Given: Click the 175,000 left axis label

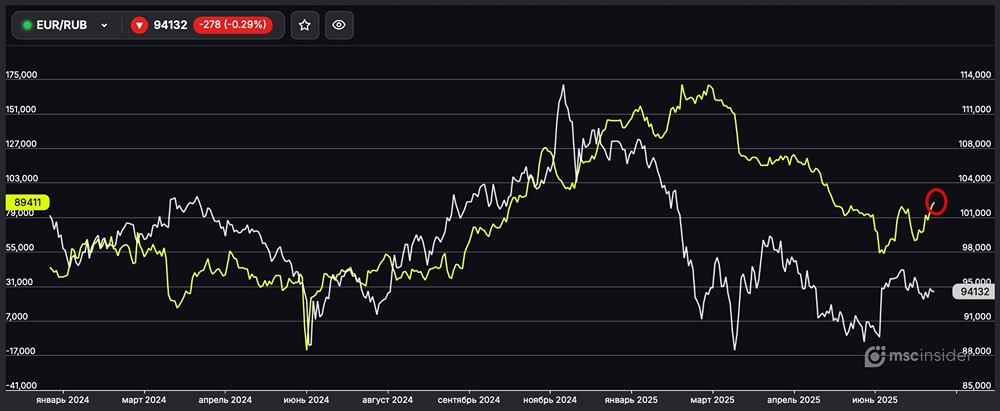Looking at the screenshot, I should (21, 75).
